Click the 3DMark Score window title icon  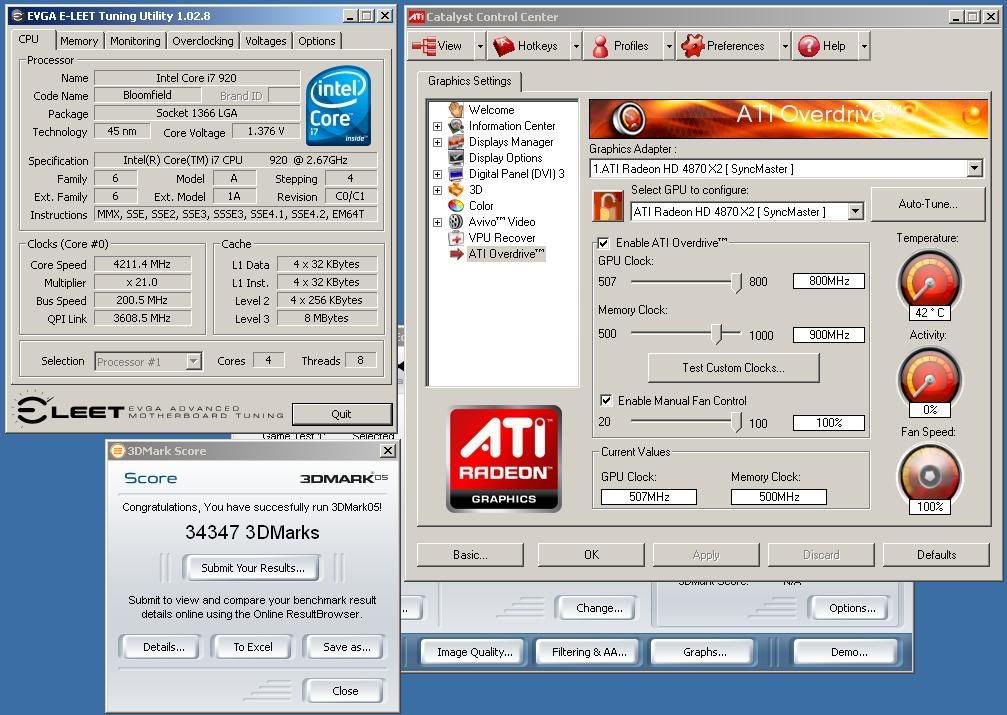point(118,451)
